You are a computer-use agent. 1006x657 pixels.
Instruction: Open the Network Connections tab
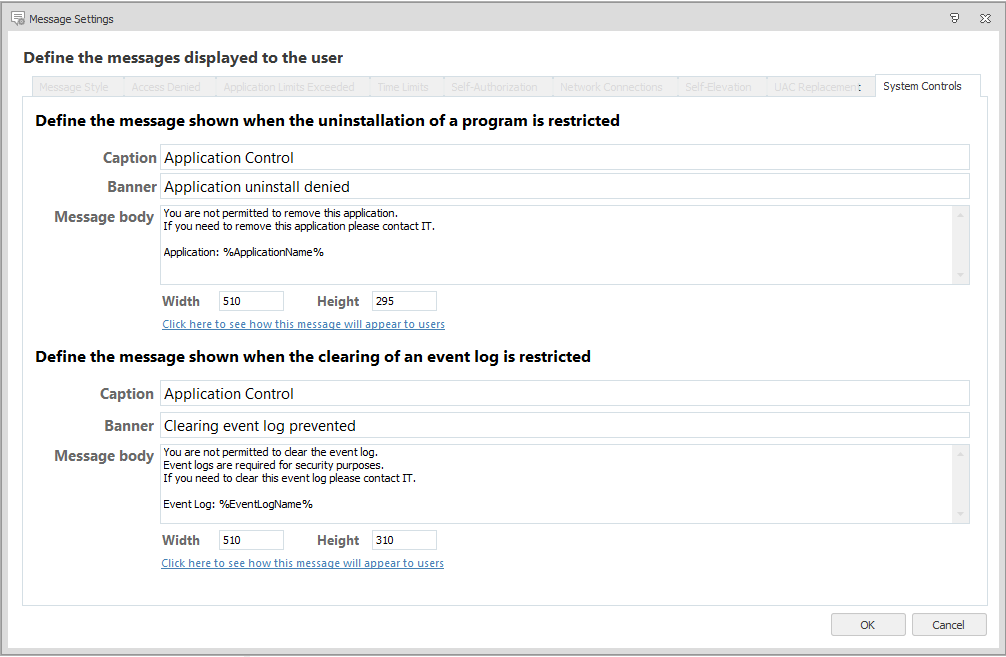tap(611, 87)
